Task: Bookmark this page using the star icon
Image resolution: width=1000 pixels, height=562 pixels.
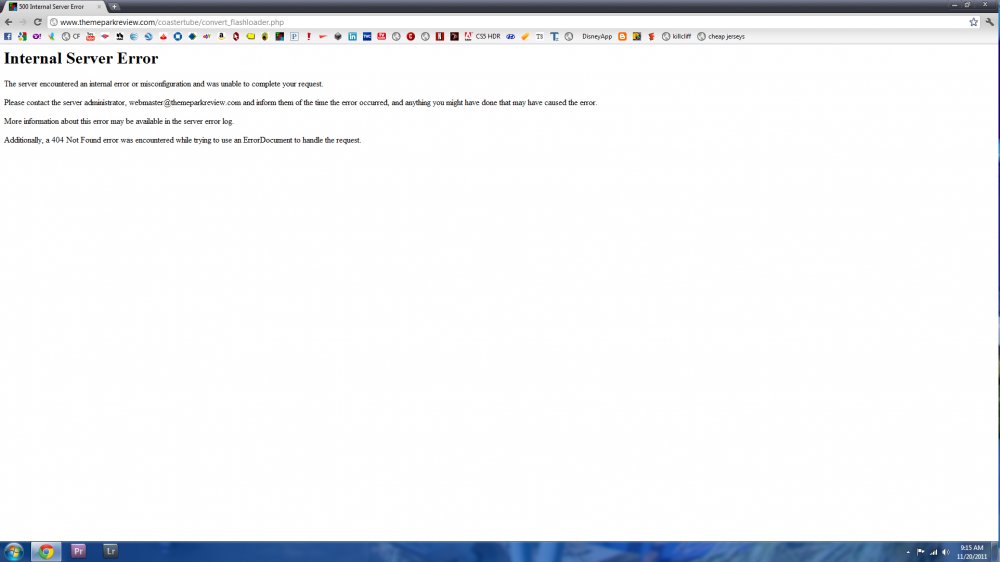Action: 973,22
